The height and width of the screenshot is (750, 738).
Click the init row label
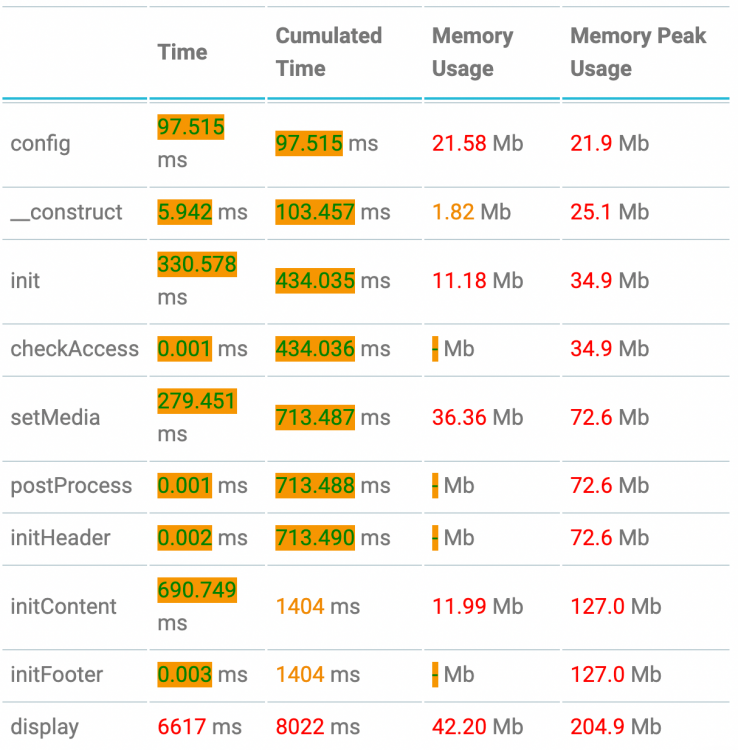click(25, 280)
